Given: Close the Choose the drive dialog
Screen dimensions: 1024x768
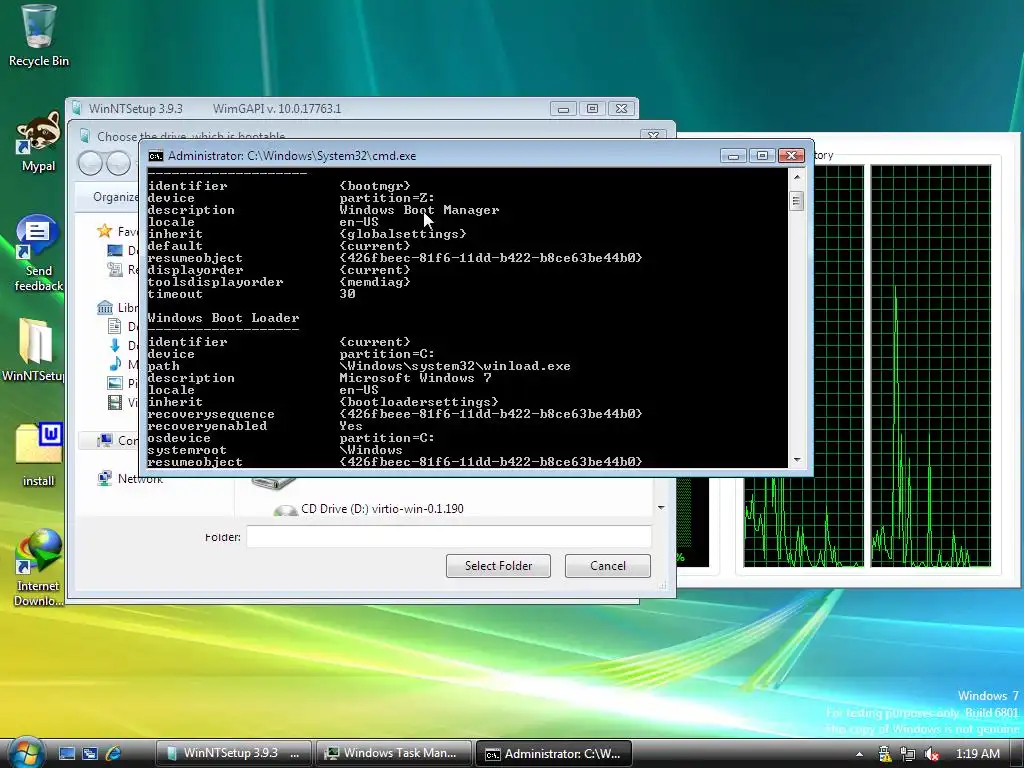Looking at the screenshot, I should pos(653,135).
